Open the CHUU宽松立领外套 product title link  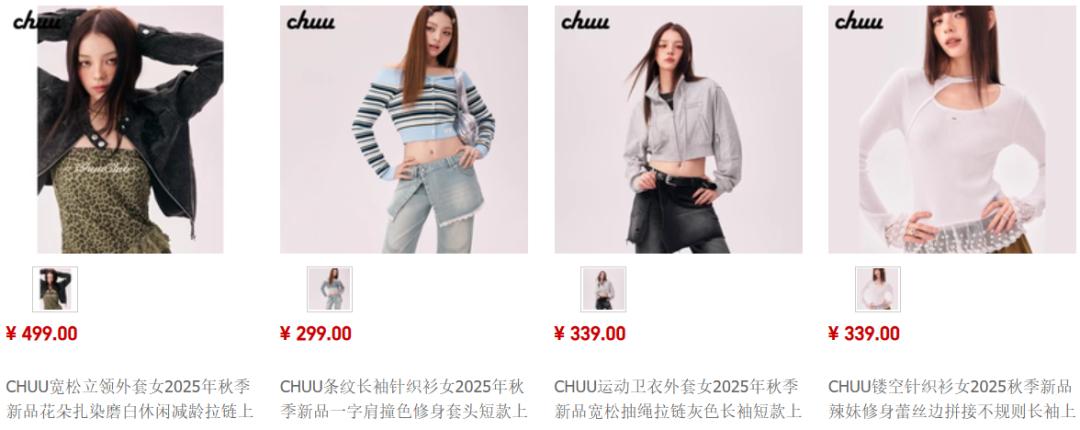pyautogui.click(x=129, y=399)
